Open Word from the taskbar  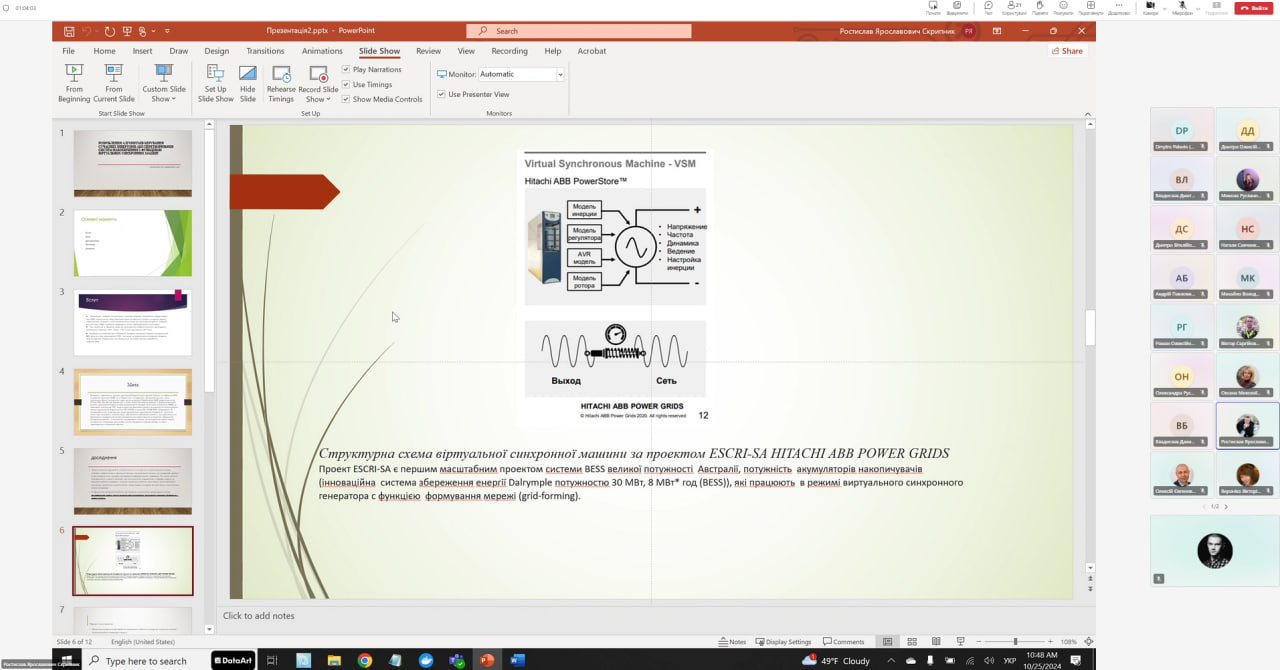(x=517, y=660)
